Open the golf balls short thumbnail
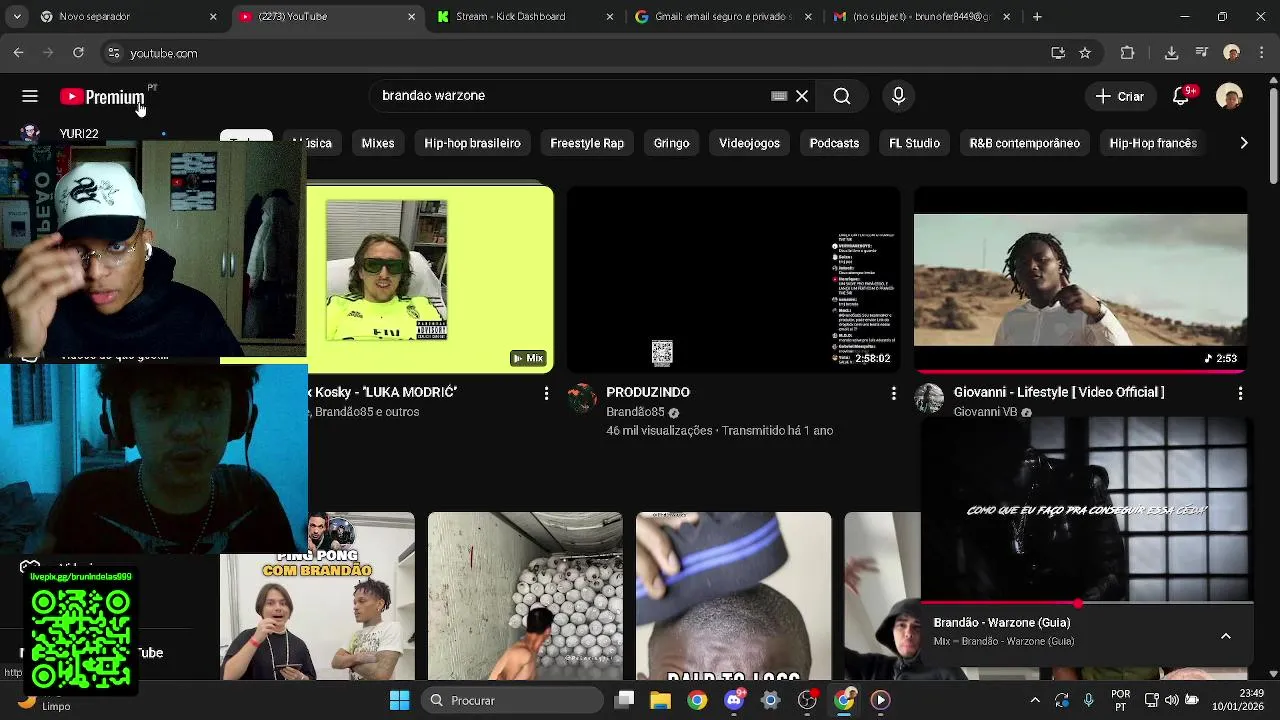Viewport: 1280px width, 720px height. [x=525, y=596]
